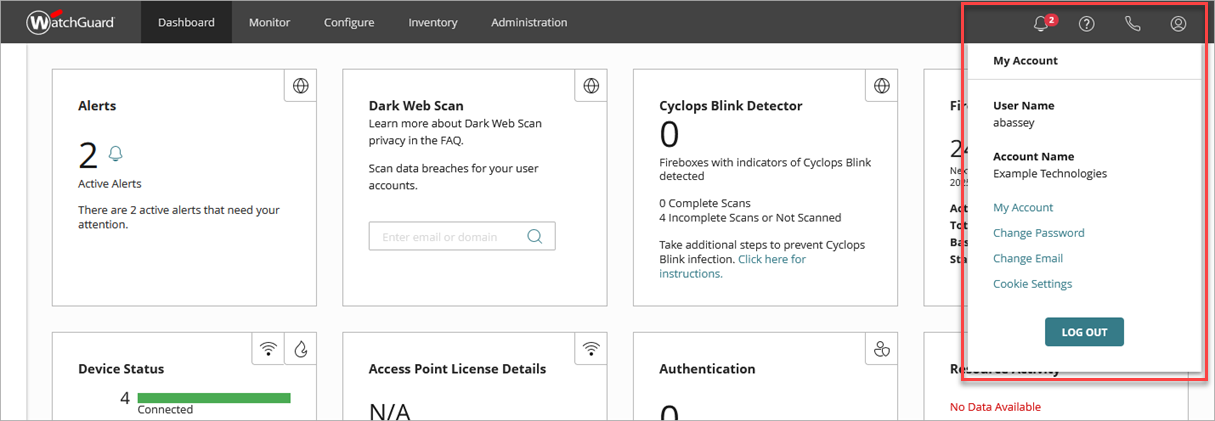Click the Wi-Fi icon on Device Status card
The height and width of the screenshot is (421, 1215).
268,349
